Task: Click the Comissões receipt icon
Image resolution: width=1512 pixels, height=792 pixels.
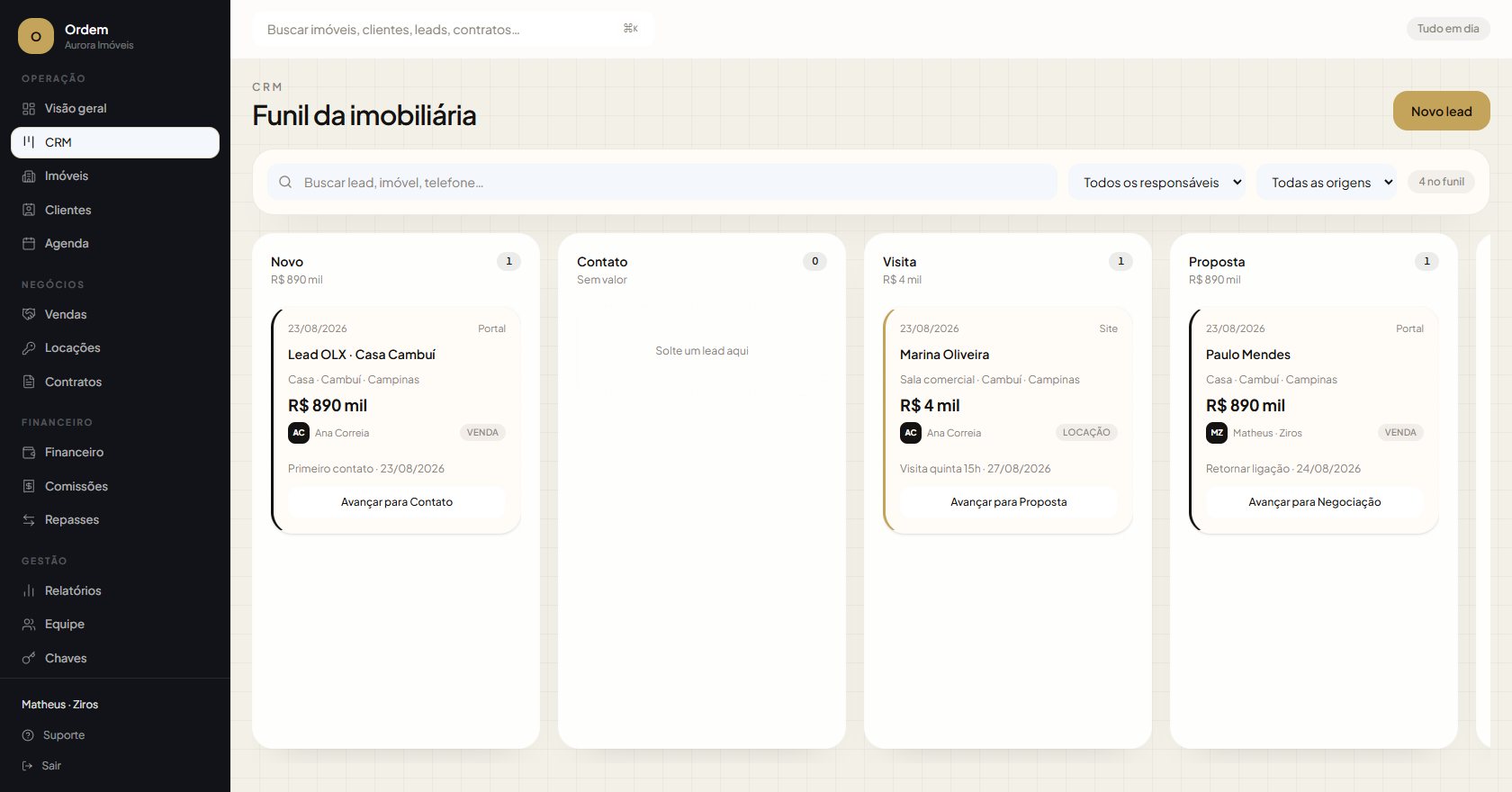Action: [29, 486]
